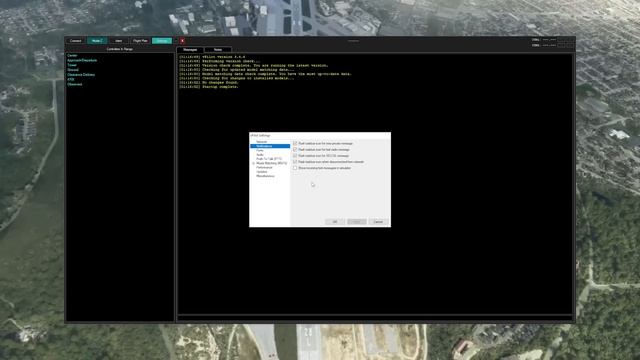Select Model Matching in the settings tree
This screenshot has height=360, width=640.
[x=271, y=163]
